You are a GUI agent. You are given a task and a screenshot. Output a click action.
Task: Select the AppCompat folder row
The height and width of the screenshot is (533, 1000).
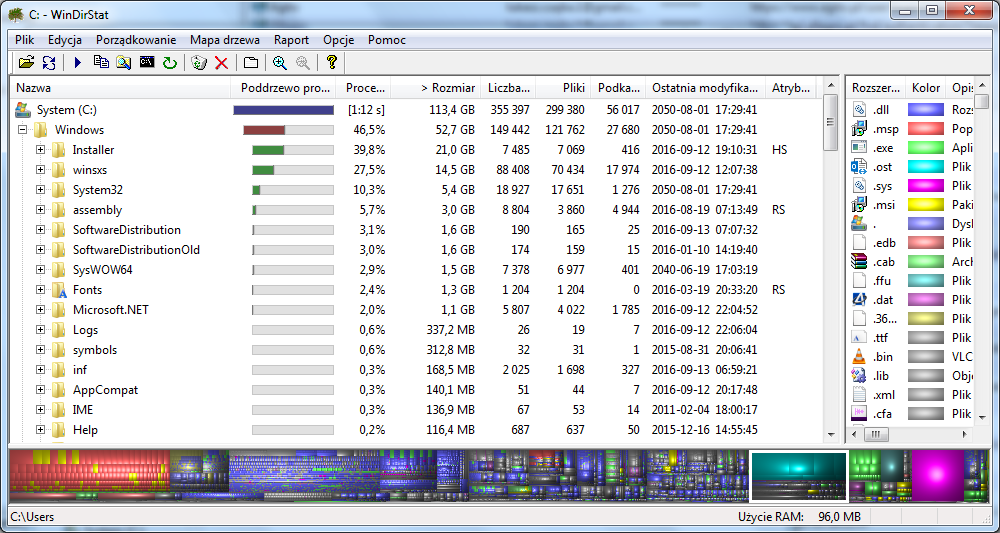click(x=416, y=390)
